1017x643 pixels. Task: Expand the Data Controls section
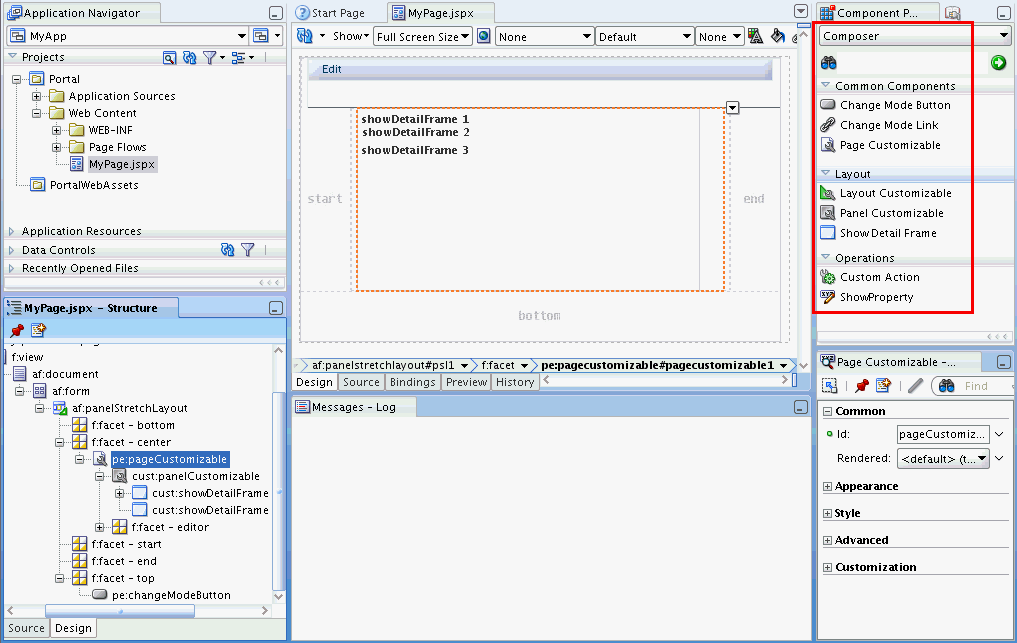point(11,250)
